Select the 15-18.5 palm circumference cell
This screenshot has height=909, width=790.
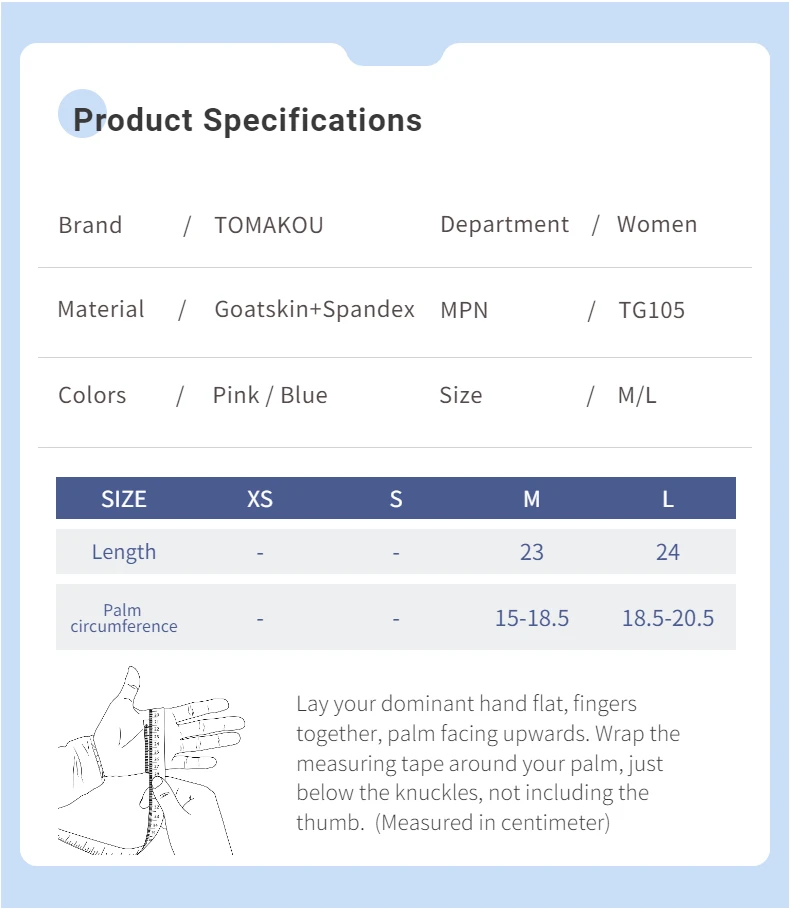531,618
